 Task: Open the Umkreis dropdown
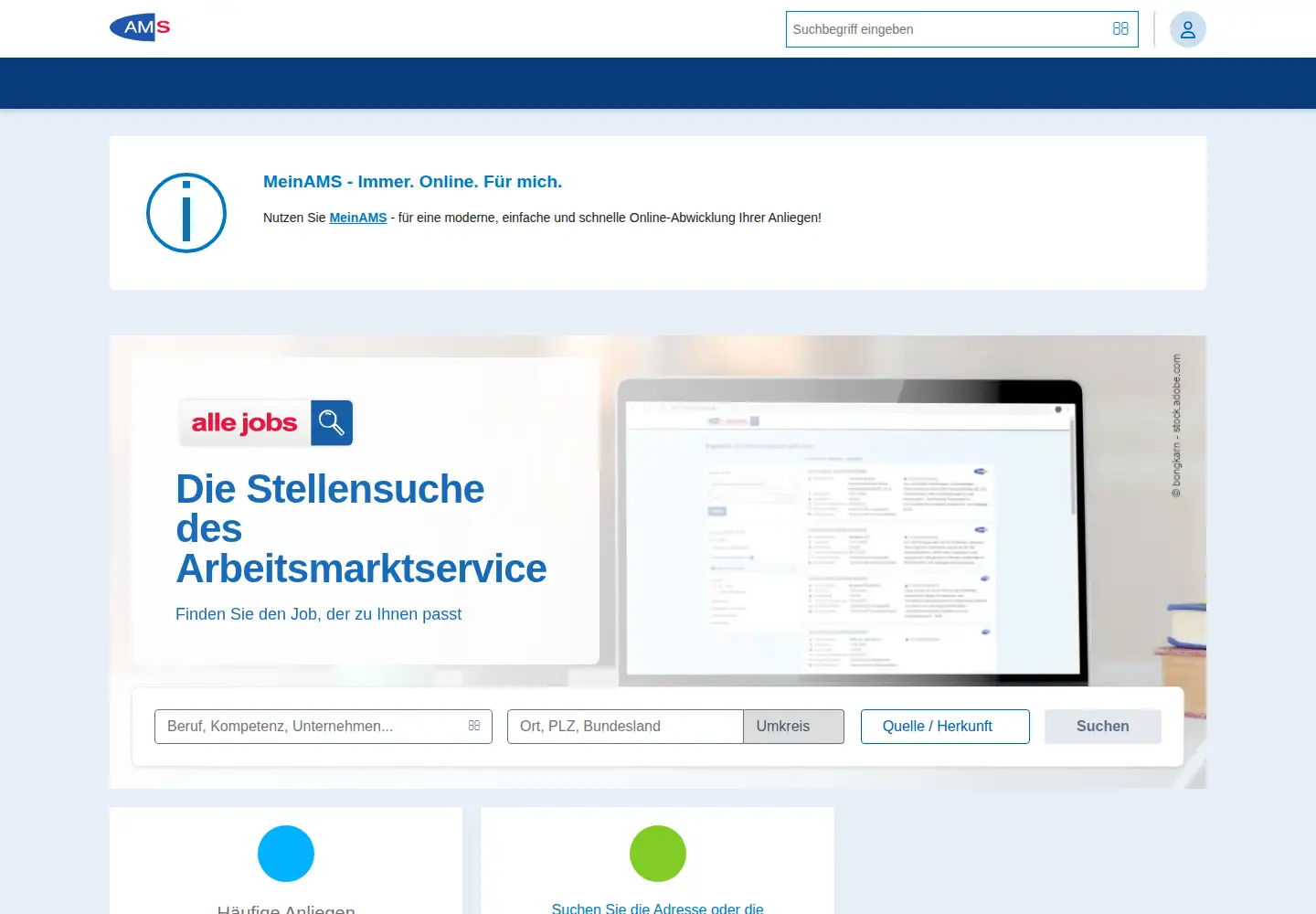tap(793, 727)
